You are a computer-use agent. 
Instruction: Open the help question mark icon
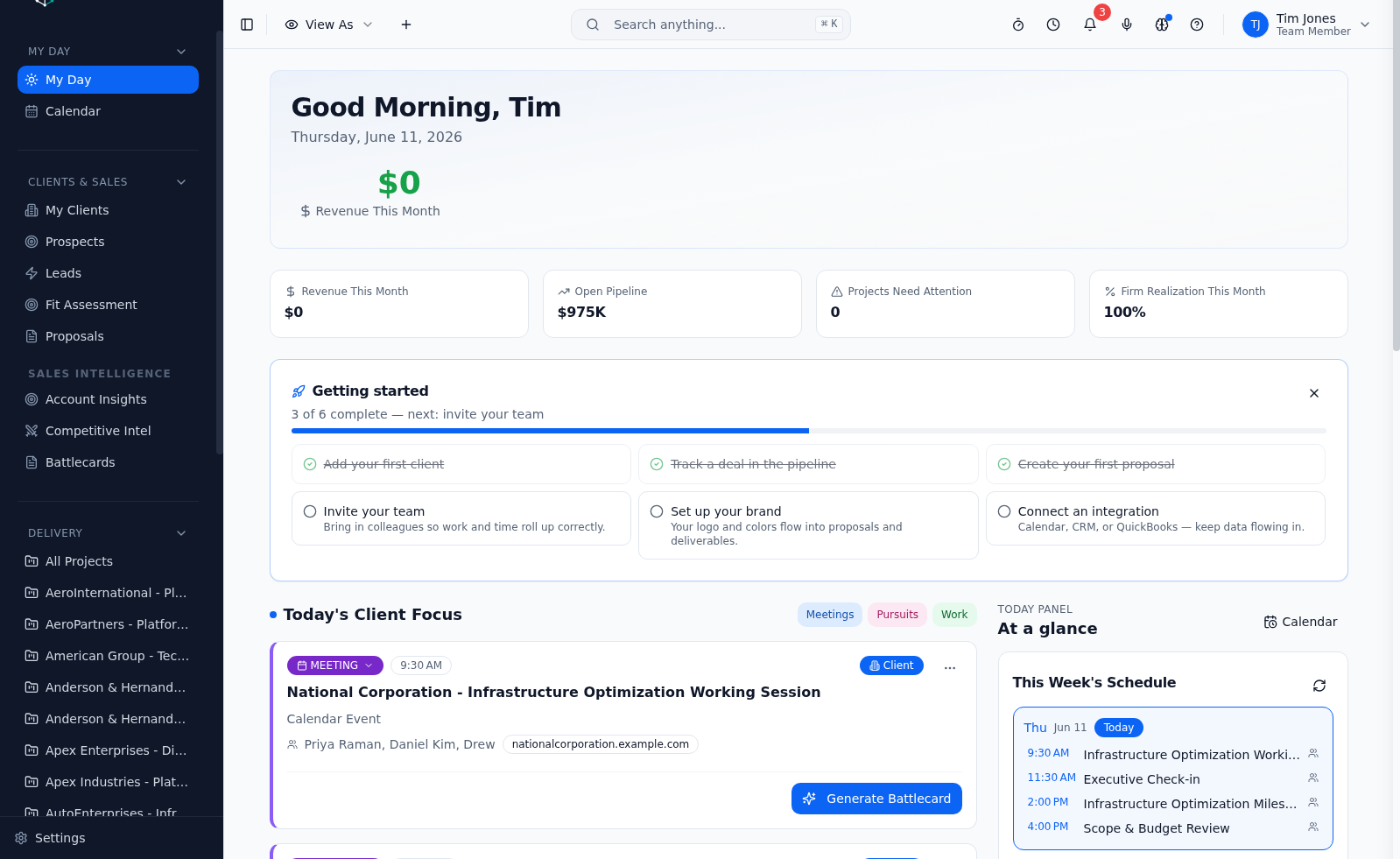point(1197,25)
